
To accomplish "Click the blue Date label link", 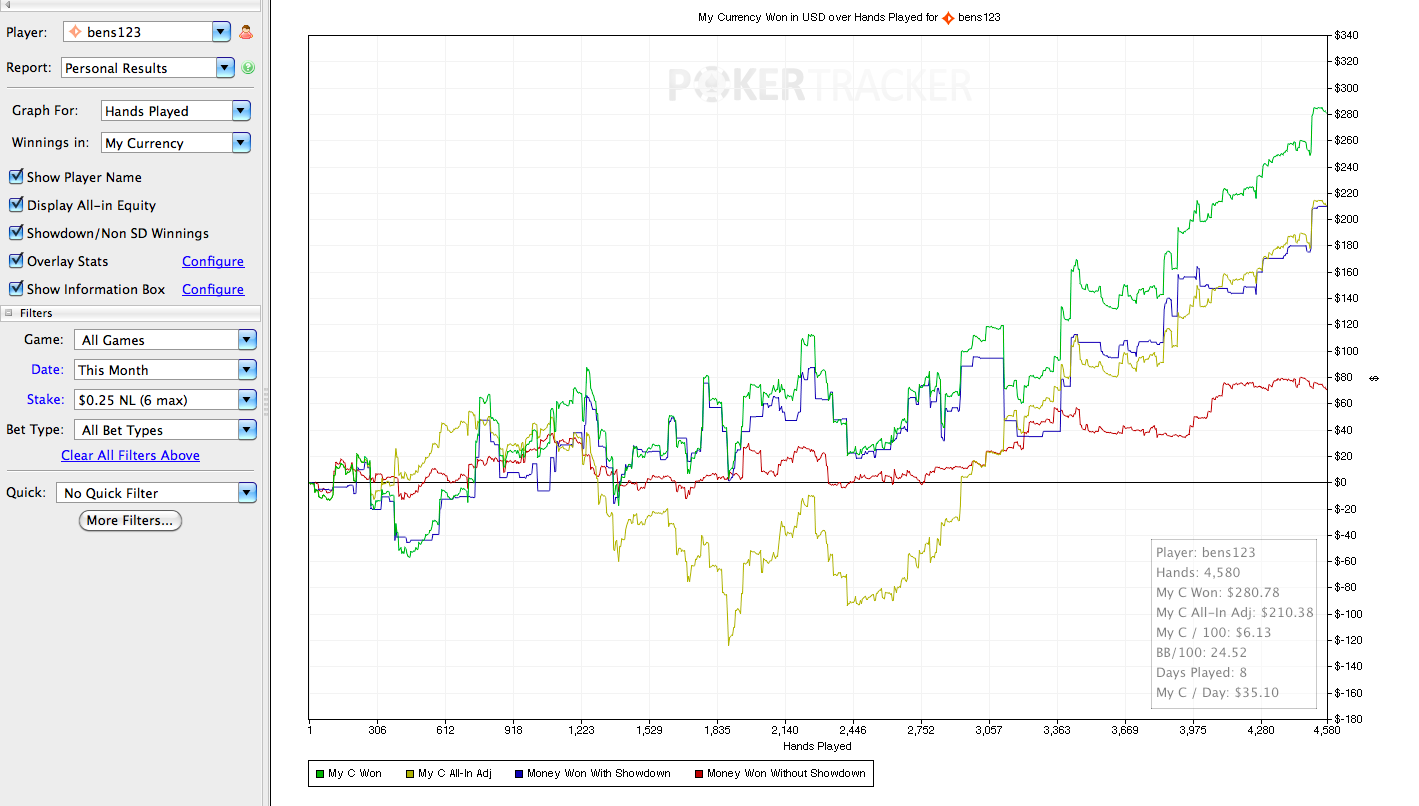I will [x=47, y=370].
